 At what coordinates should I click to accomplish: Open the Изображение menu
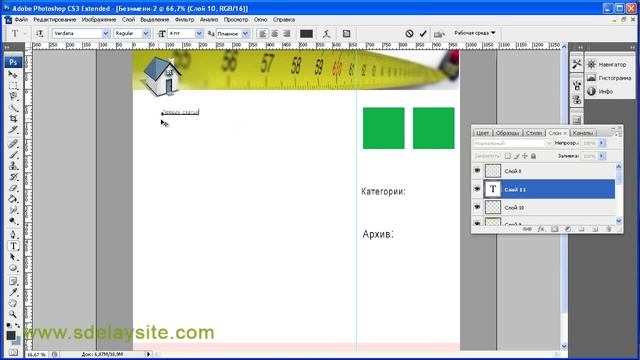pyautogui.click(x=99, y=20)
